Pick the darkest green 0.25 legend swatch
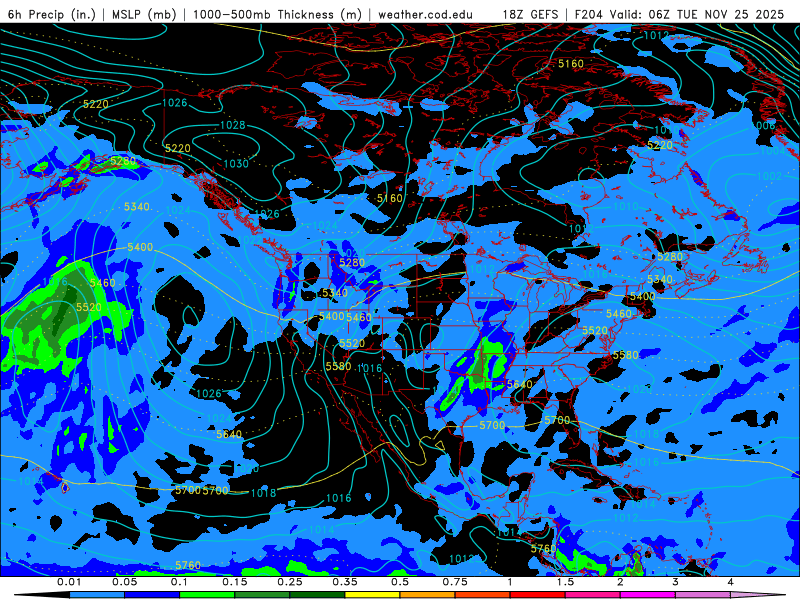800x600 pixels. 317,595
